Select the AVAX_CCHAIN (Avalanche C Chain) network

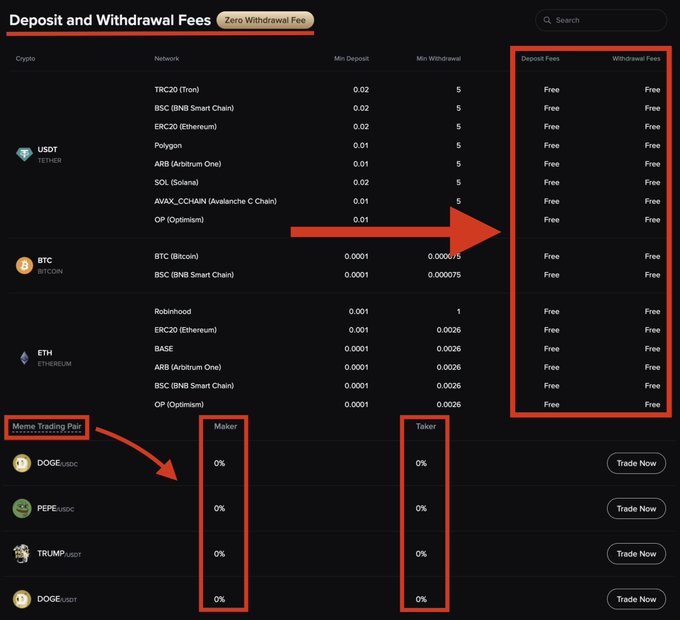click(x=216, y=201)
